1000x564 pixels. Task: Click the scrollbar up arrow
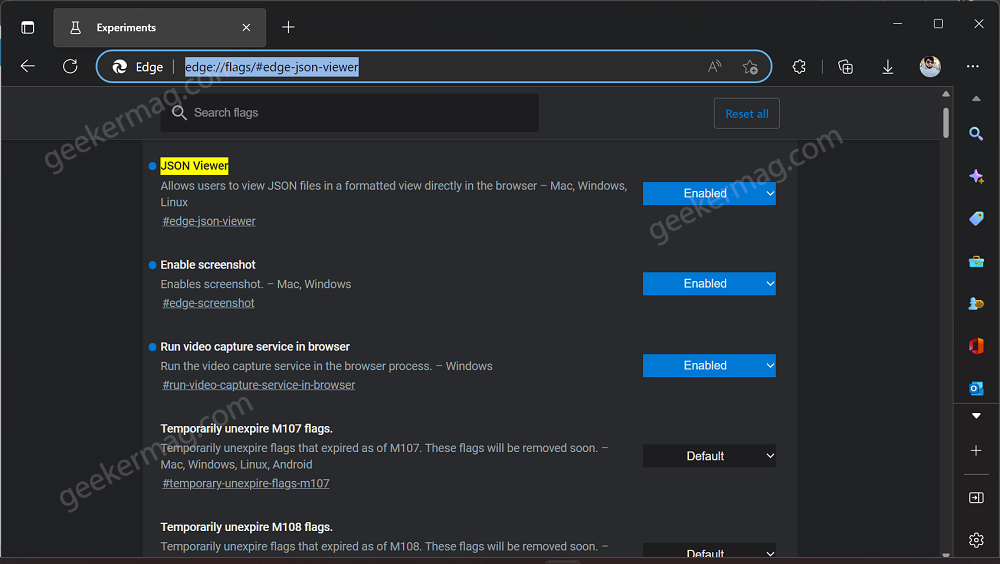pyautogui.click(x=946, y=94)
